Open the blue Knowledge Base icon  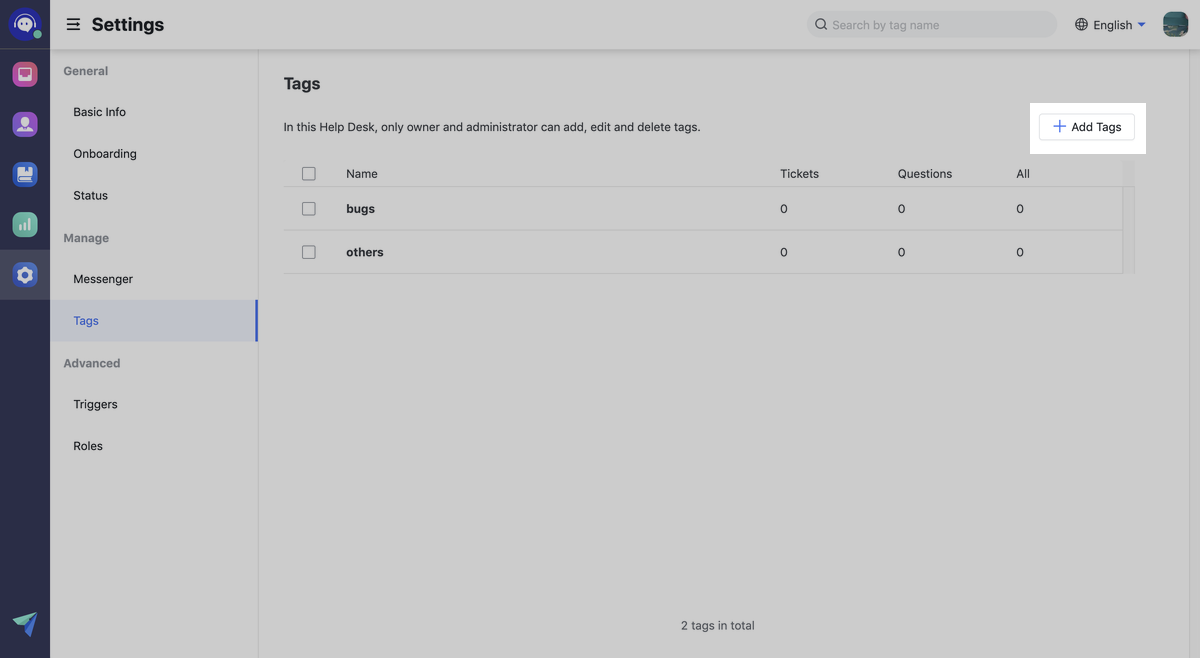pos(24,173)
